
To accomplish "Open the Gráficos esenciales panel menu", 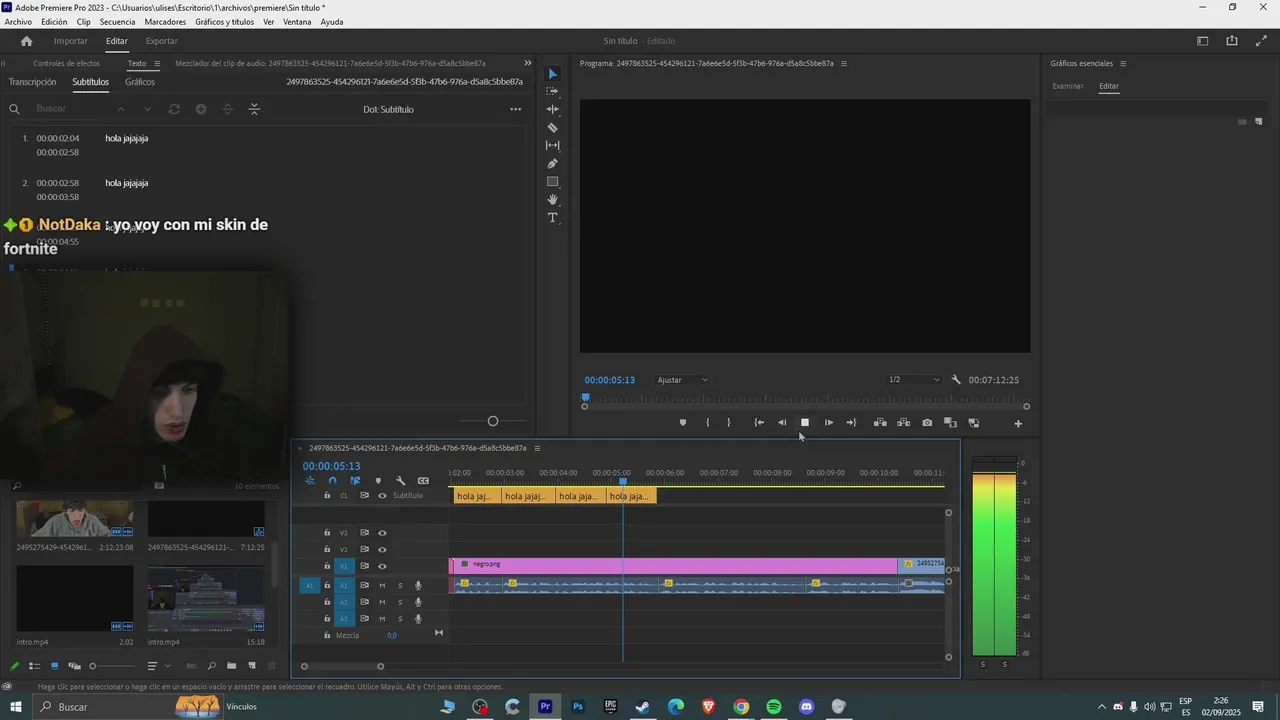I will [x=1123, y=64].
